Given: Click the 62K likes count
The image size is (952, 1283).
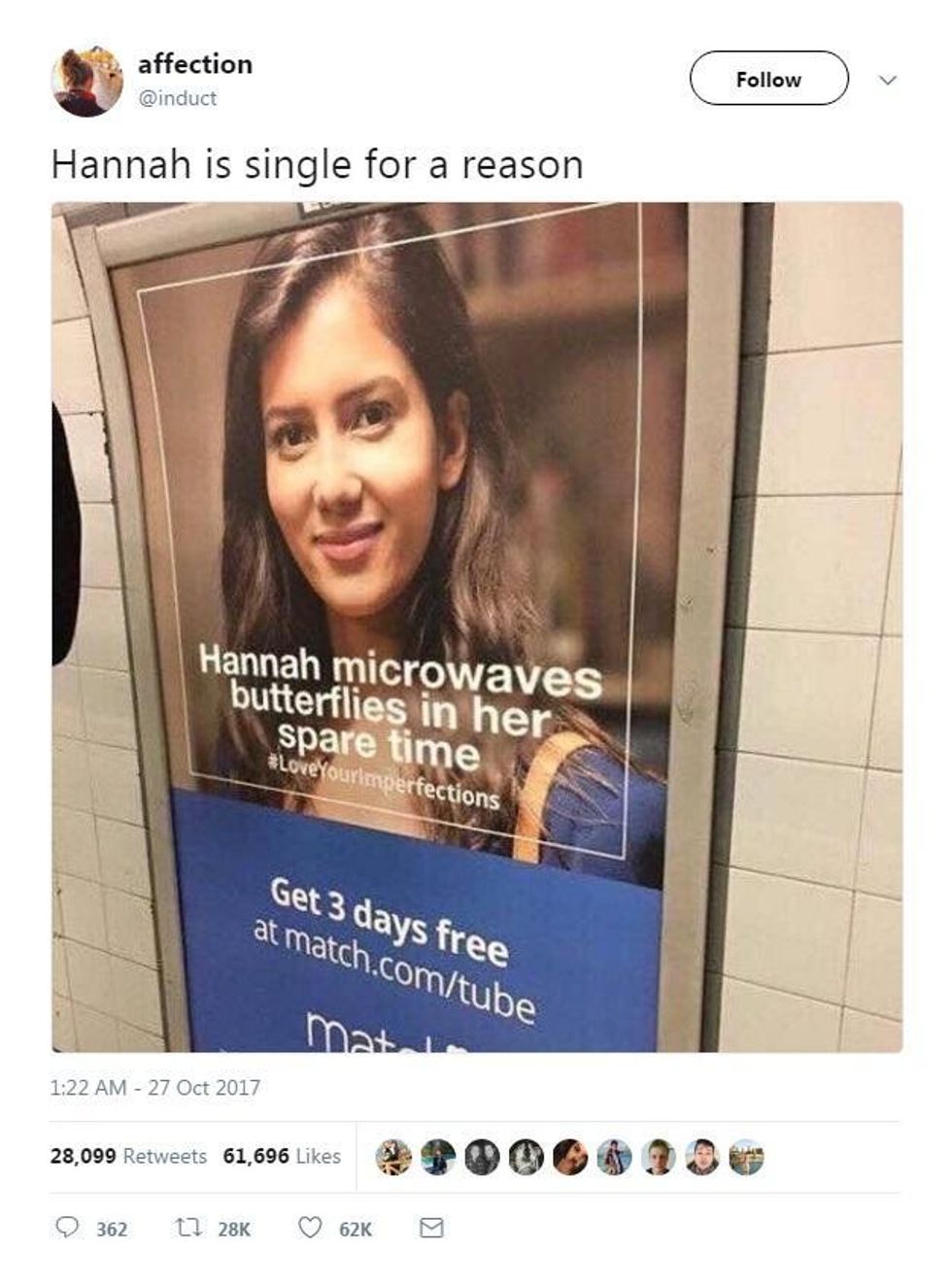Looking at the screenshot, I should [x=356, y=1230].
